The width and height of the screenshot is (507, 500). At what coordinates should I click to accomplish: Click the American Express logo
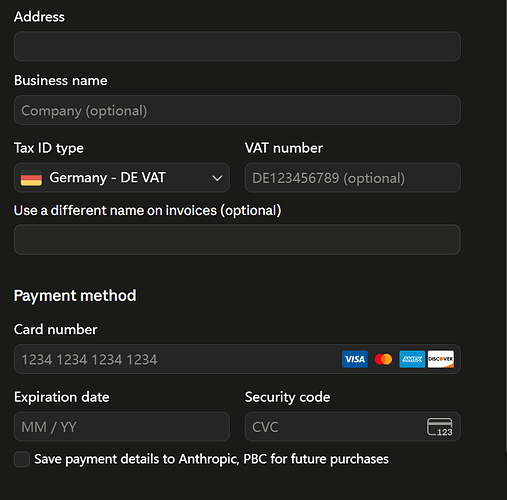click(x=412, y=359)
